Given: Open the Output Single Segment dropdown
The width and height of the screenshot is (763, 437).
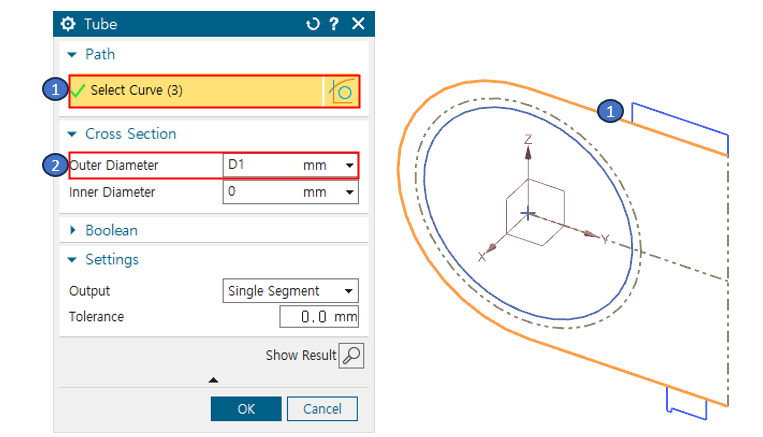Looking at the screenshot, I should (348, 291).
